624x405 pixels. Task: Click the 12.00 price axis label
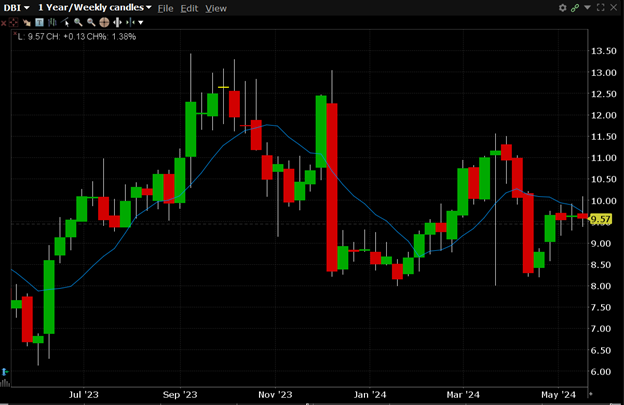click(x=603, y=115)
